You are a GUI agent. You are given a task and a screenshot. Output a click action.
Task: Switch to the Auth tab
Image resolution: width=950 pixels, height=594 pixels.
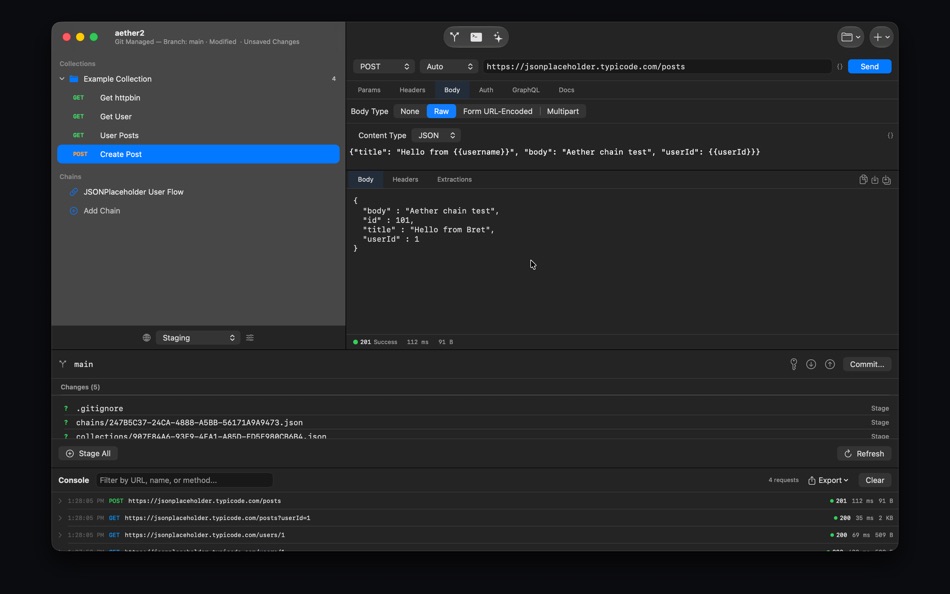pos(486,90)
